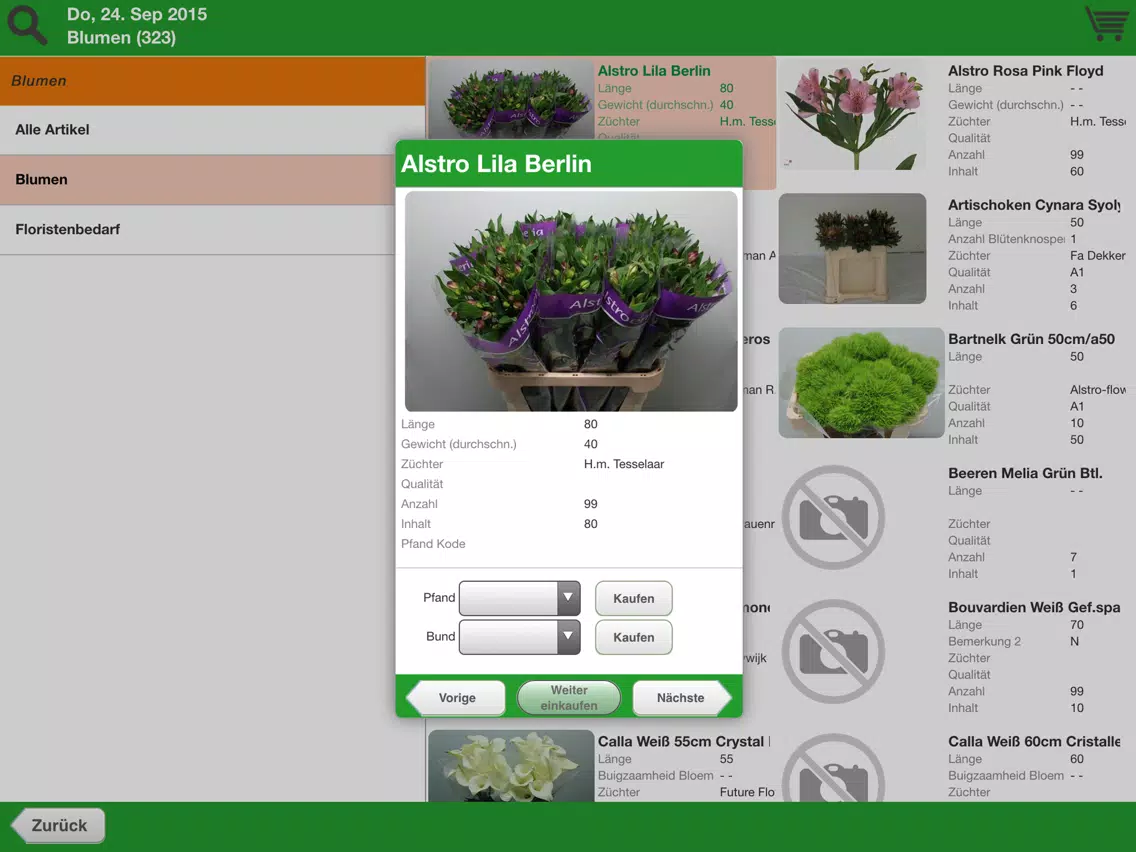The height and width of the screenshot is (852, 1136).
Task: Click Anzahl Blütenknospen label
Action: 1006,238
